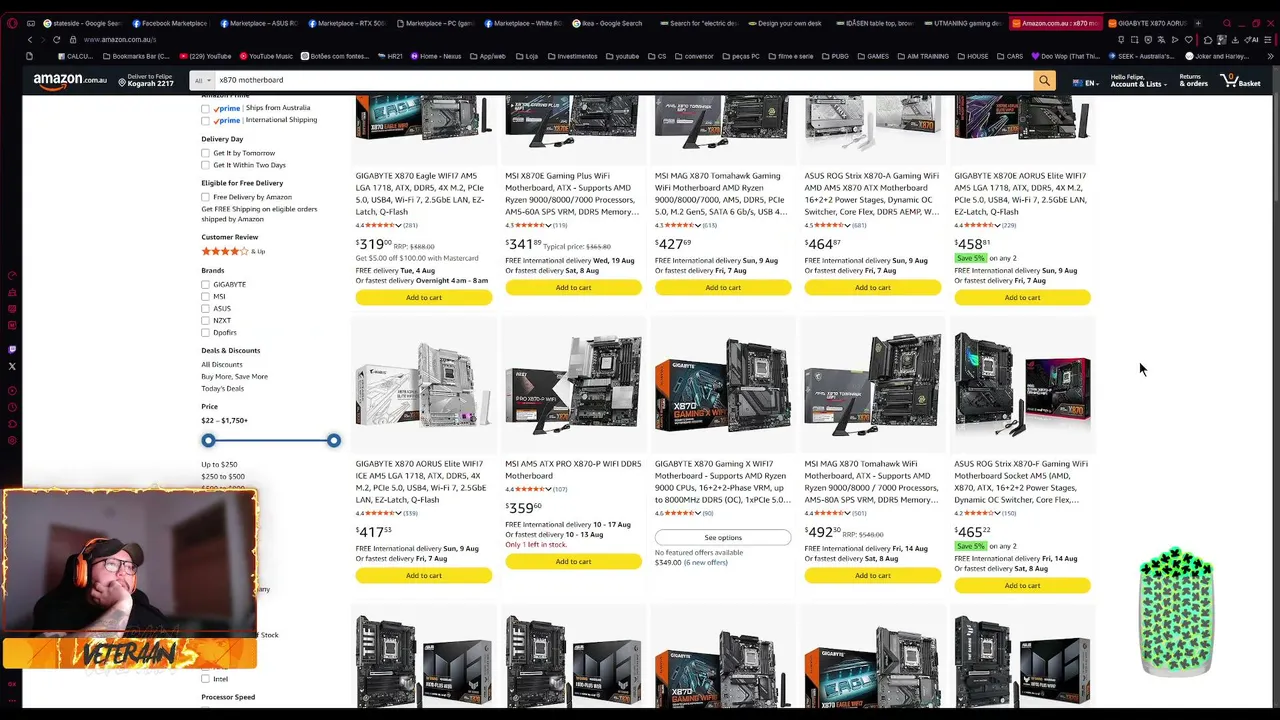
Task: Open the search category 'All' dropdown
Action: 202,80
